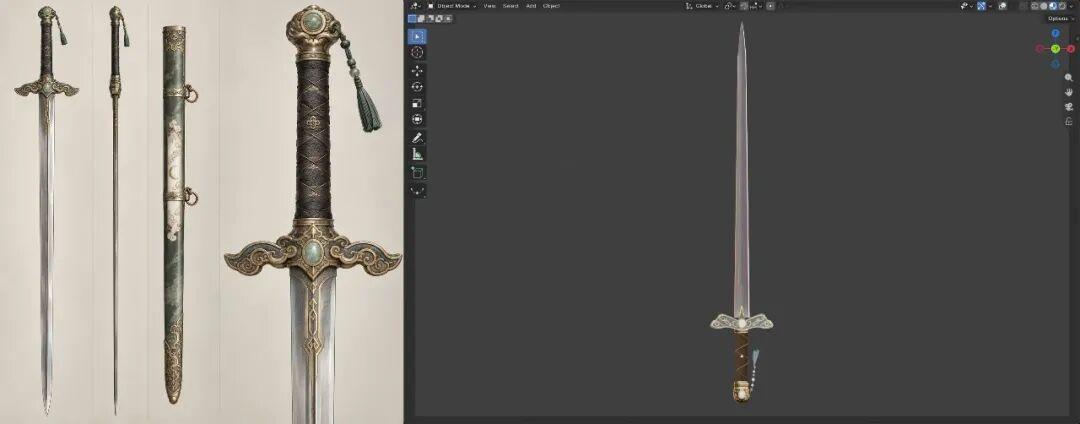Switch to Solid shading

[1043, 6]
